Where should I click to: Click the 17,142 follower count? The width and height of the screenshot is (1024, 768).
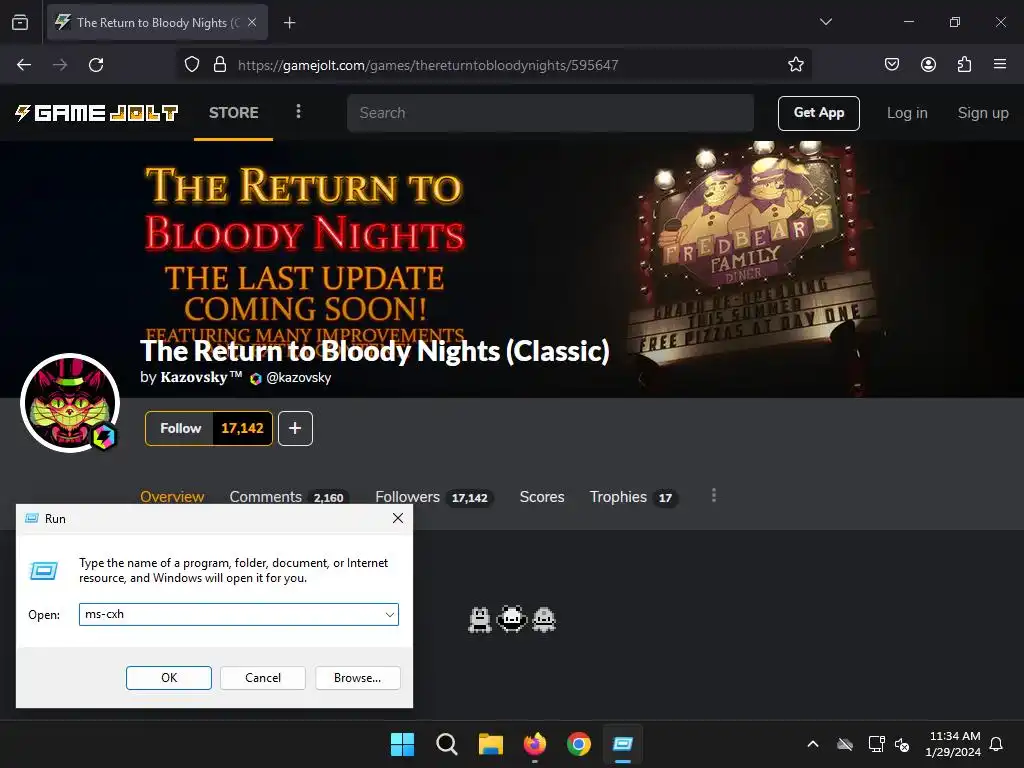point(242,428)
